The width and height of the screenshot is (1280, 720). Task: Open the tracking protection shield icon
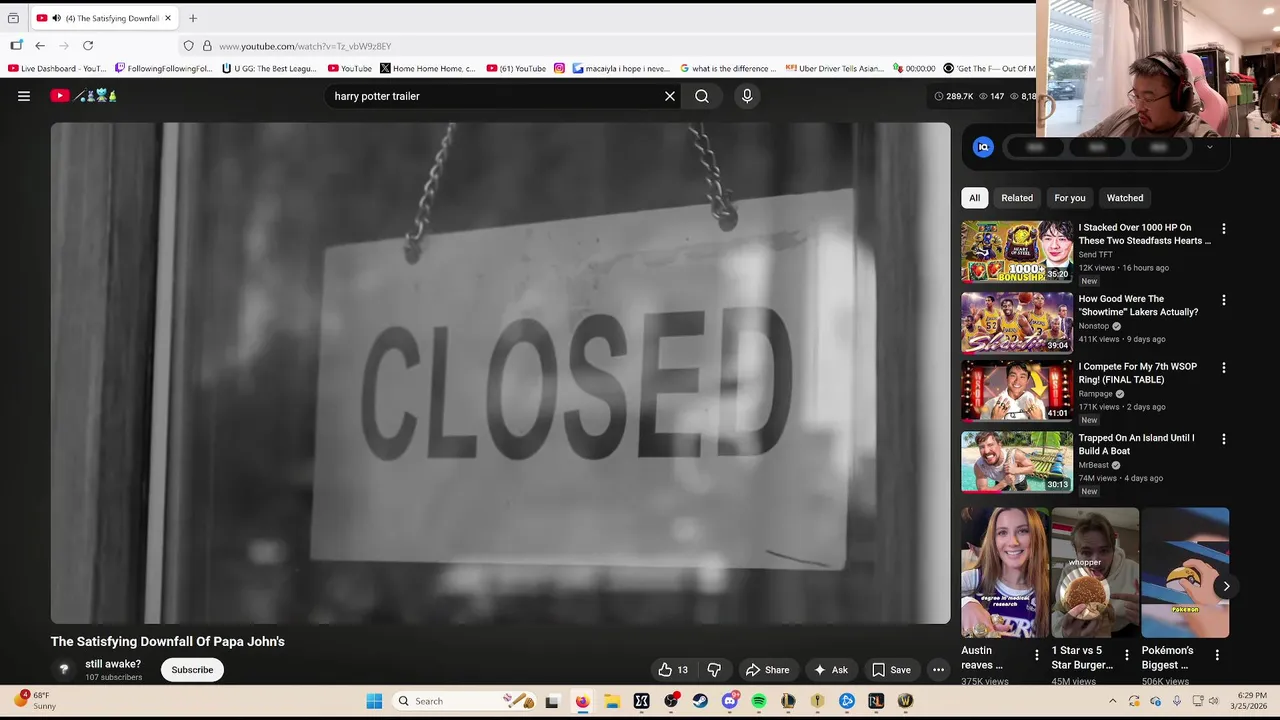point(188,46)
